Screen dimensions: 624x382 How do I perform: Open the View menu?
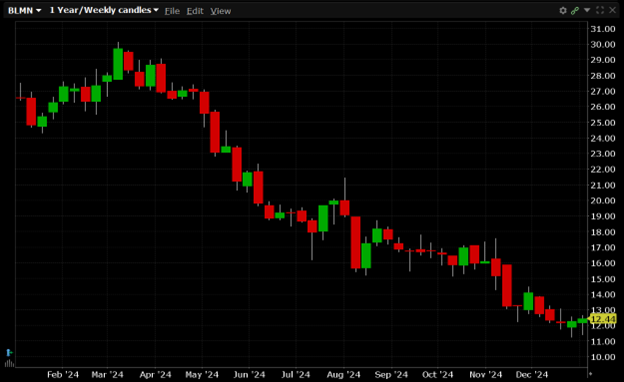click(220, 11)
